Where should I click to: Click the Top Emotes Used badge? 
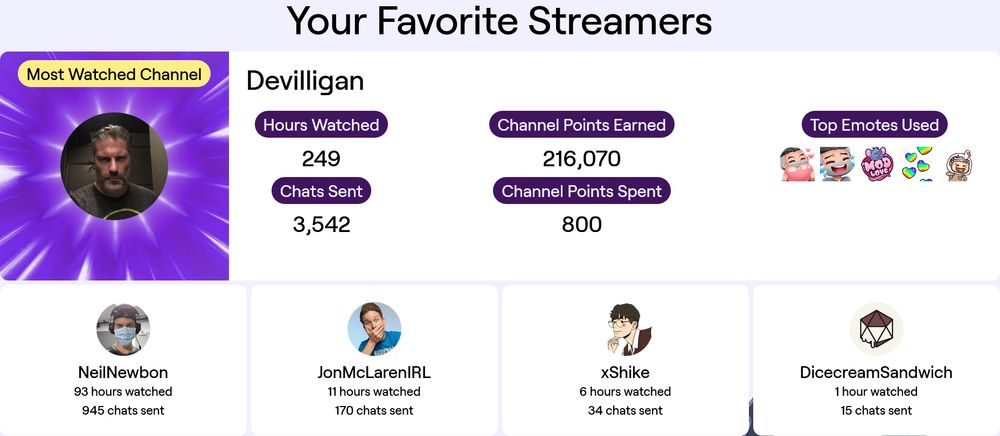(x=875, y=125)
